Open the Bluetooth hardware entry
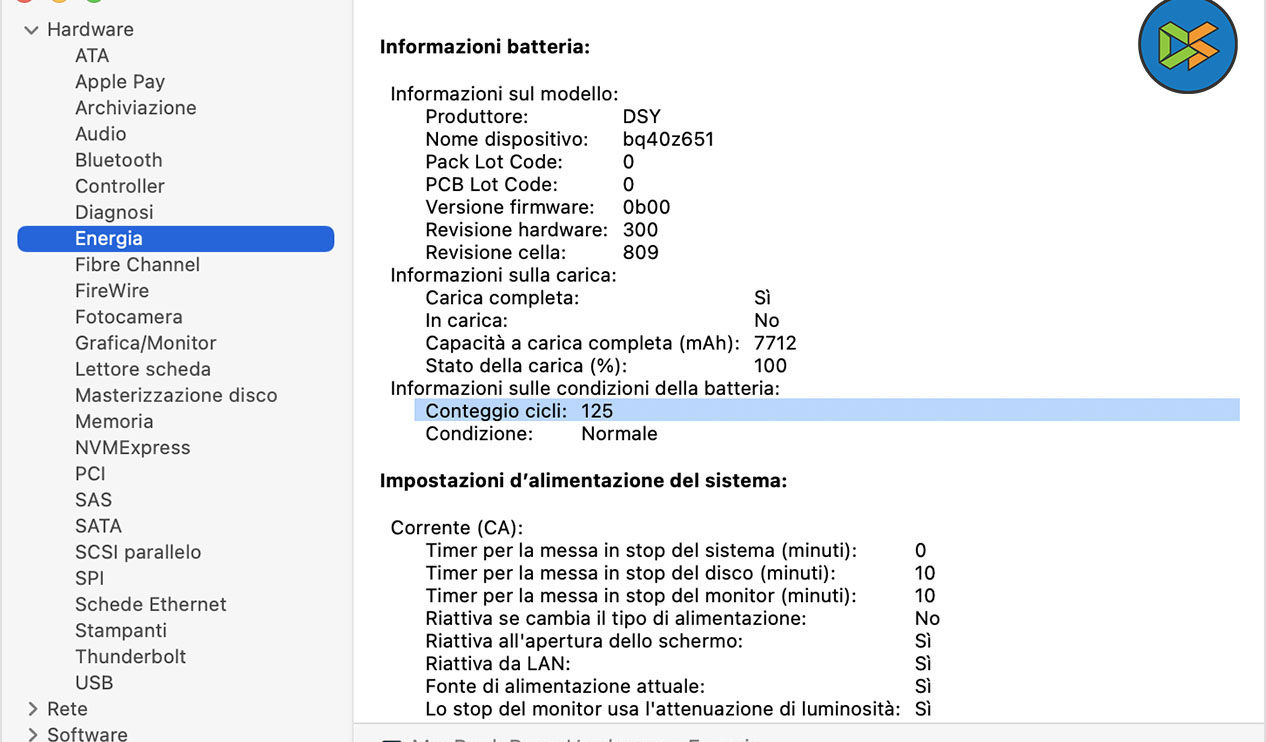 click(x=118, y=160)
